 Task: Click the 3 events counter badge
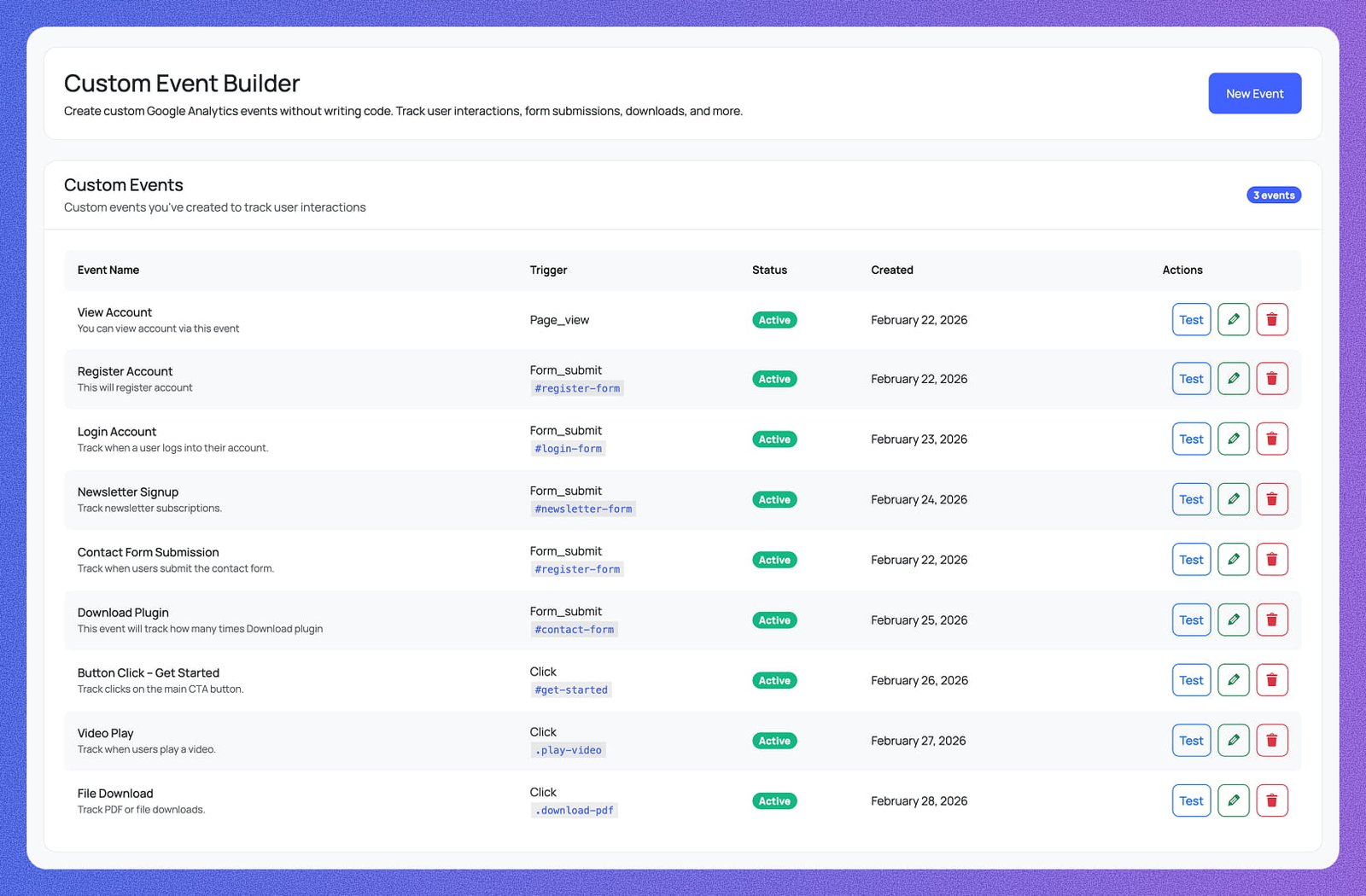[x=1273, y=195]
